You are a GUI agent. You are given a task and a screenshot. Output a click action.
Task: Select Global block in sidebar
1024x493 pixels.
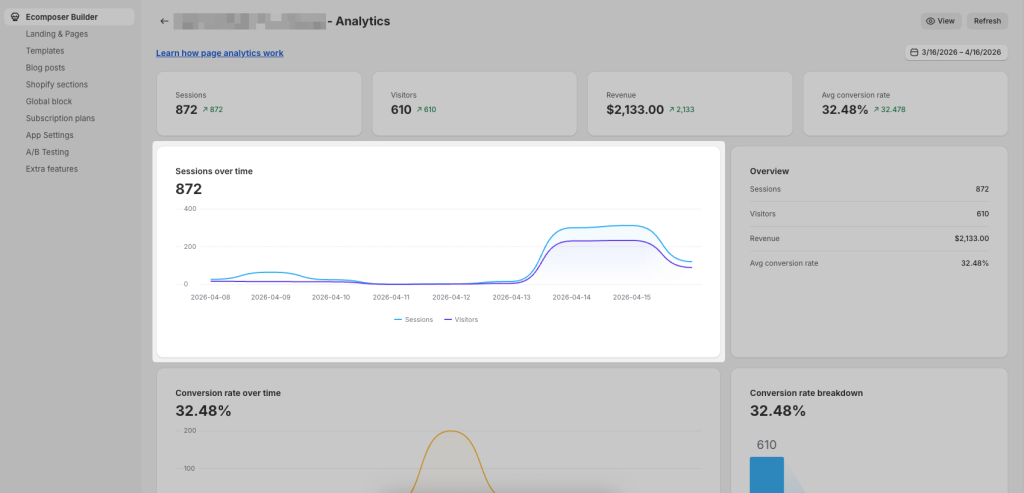pos(49,101)
